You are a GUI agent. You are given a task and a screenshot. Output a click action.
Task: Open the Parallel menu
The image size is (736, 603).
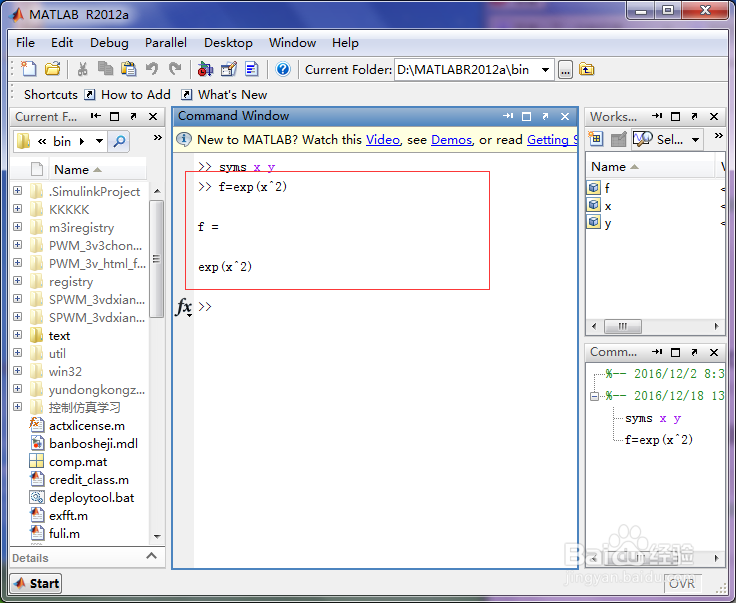pyautogui.click(x=166, y=43)
